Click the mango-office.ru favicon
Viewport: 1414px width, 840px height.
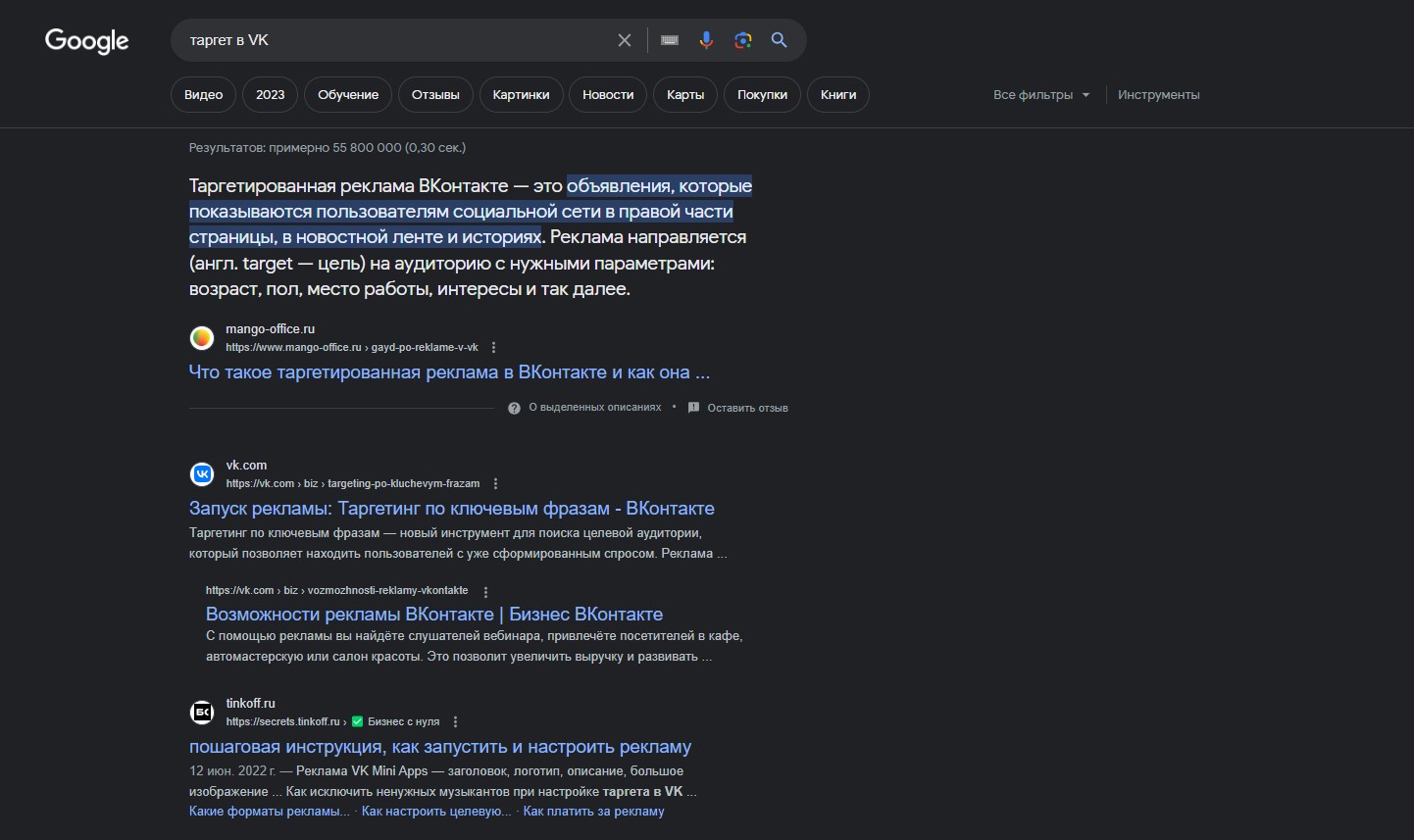coord(202,338)
